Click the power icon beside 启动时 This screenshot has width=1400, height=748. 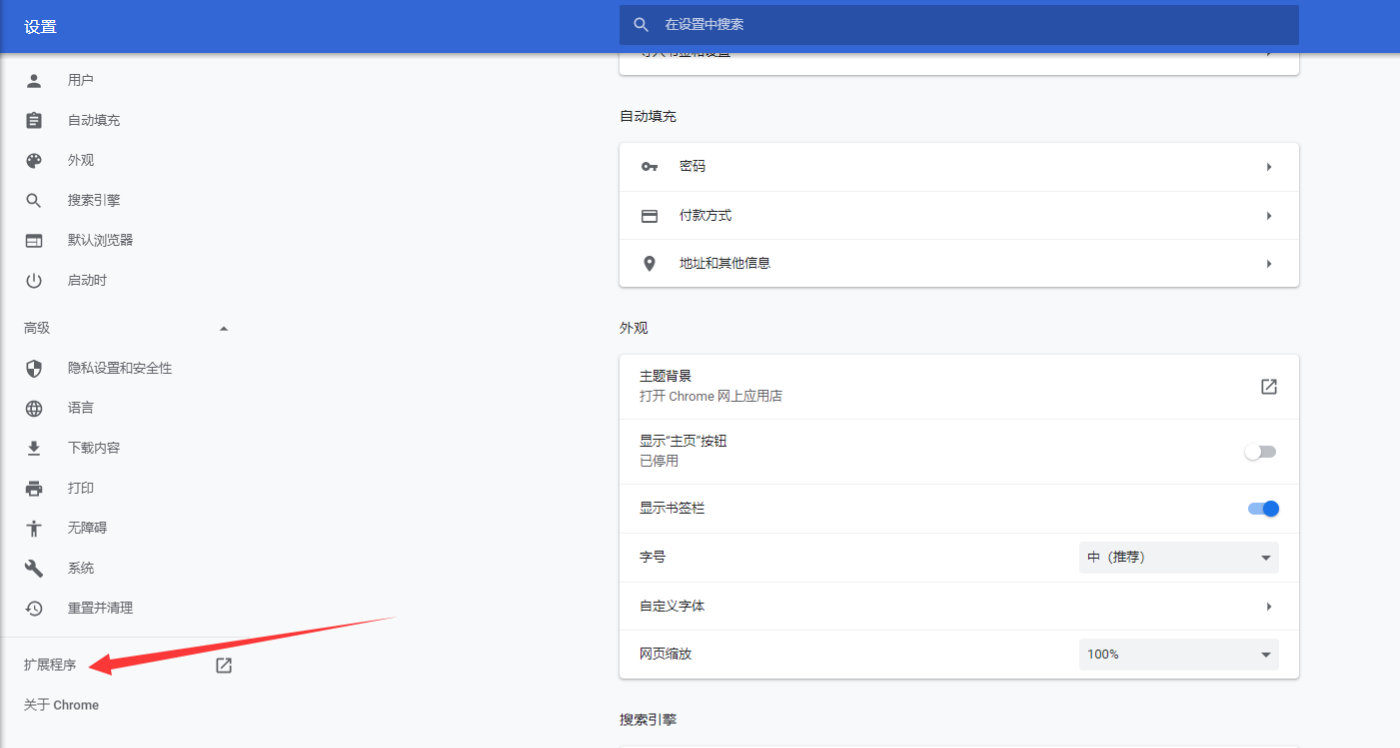coord(34,280)
